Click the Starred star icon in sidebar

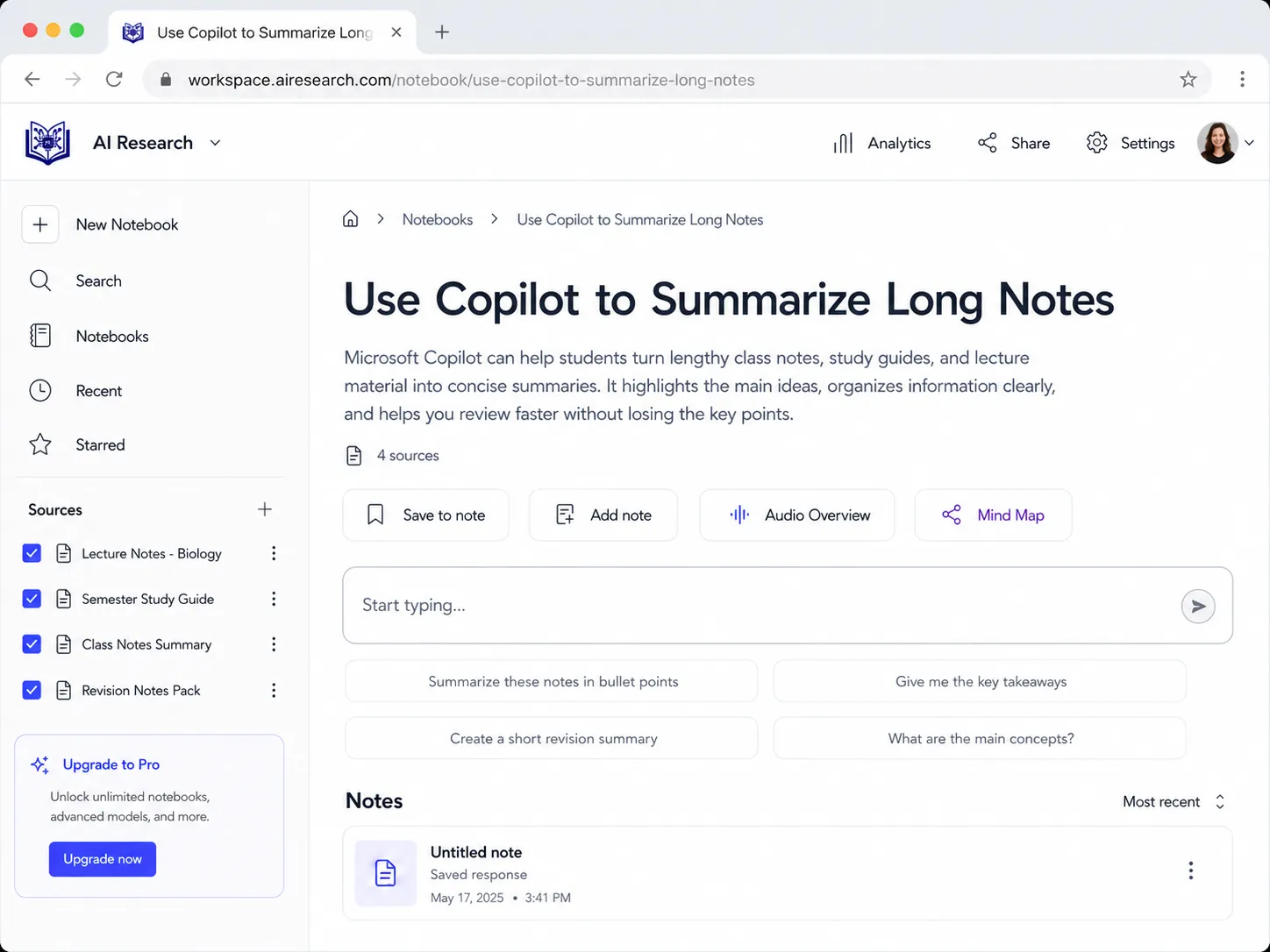[x=40, y=445]
